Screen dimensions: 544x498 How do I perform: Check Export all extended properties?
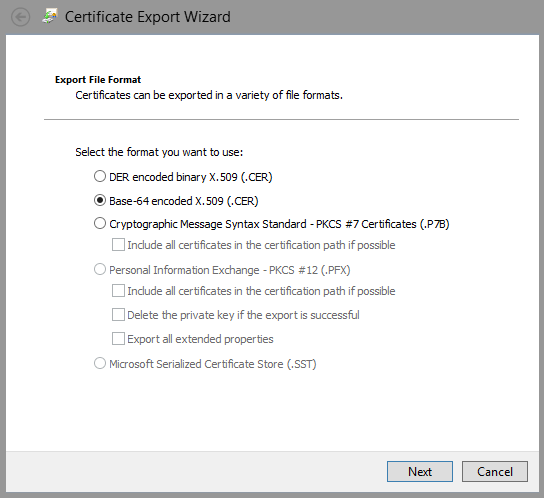pos(118,339)
